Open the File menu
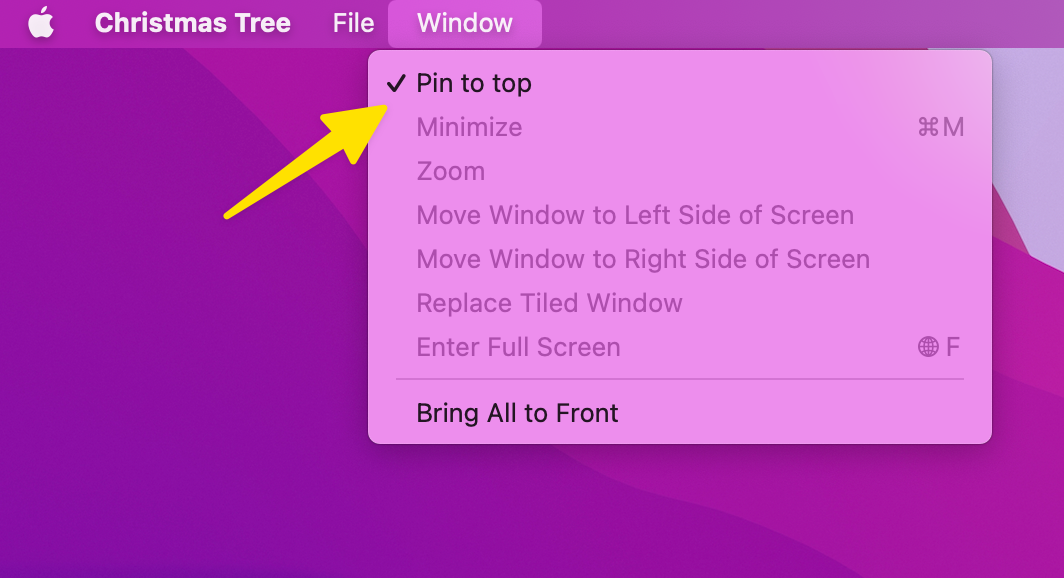1064x578 pixels. tap(353, 23)
